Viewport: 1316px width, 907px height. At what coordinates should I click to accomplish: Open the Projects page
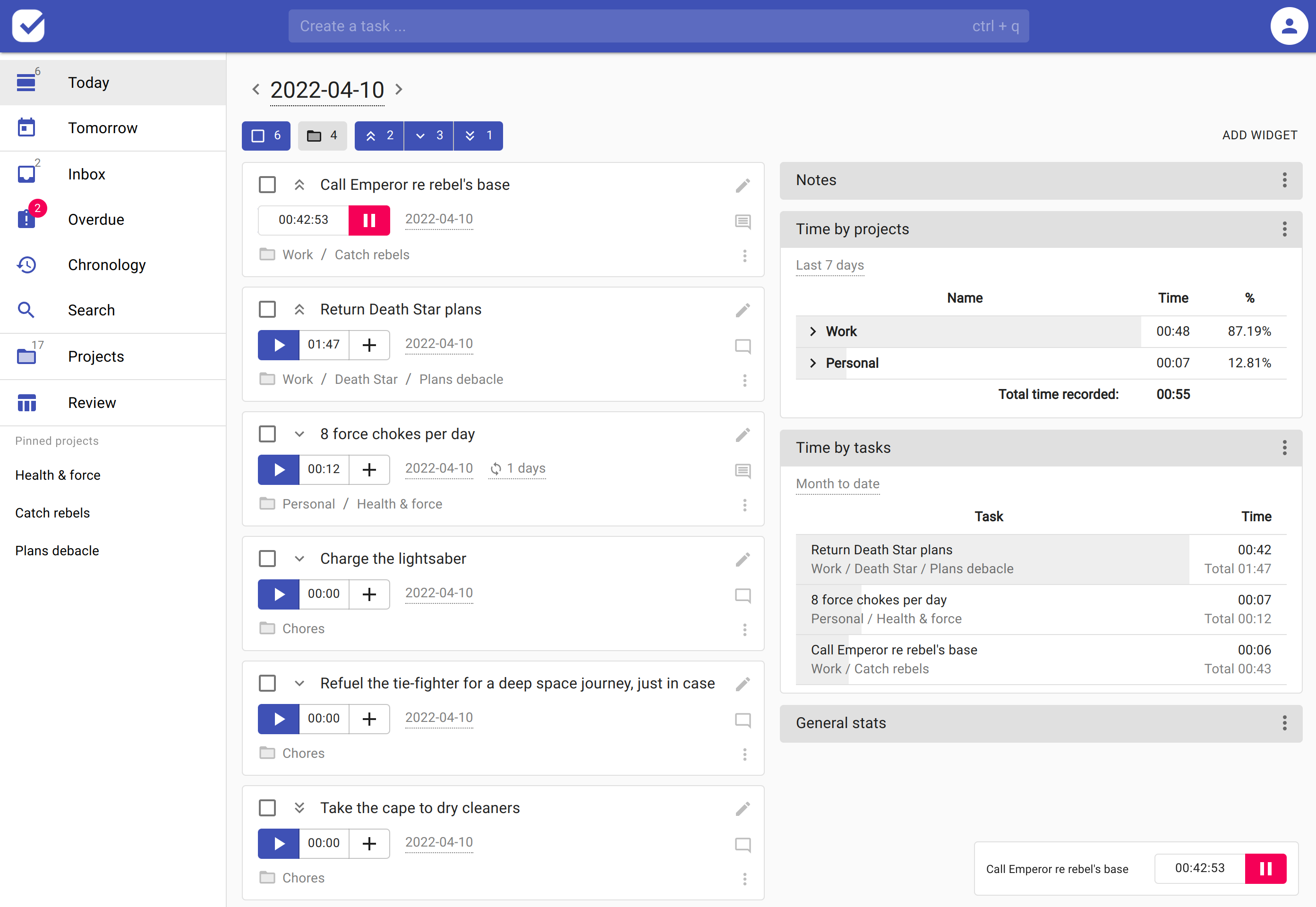pos(113,356)
